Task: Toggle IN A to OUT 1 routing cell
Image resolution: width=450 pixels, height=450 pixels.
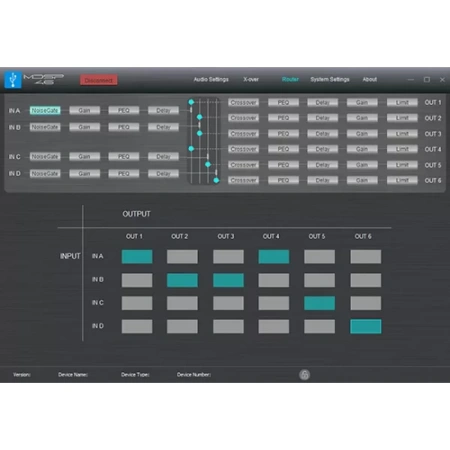Action: 137,257
